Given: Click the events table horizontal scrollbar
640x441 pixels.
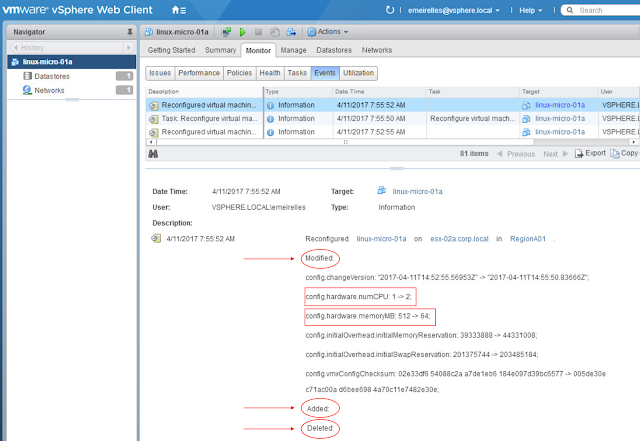Looking at the screenshot, I should coord(345,142).
